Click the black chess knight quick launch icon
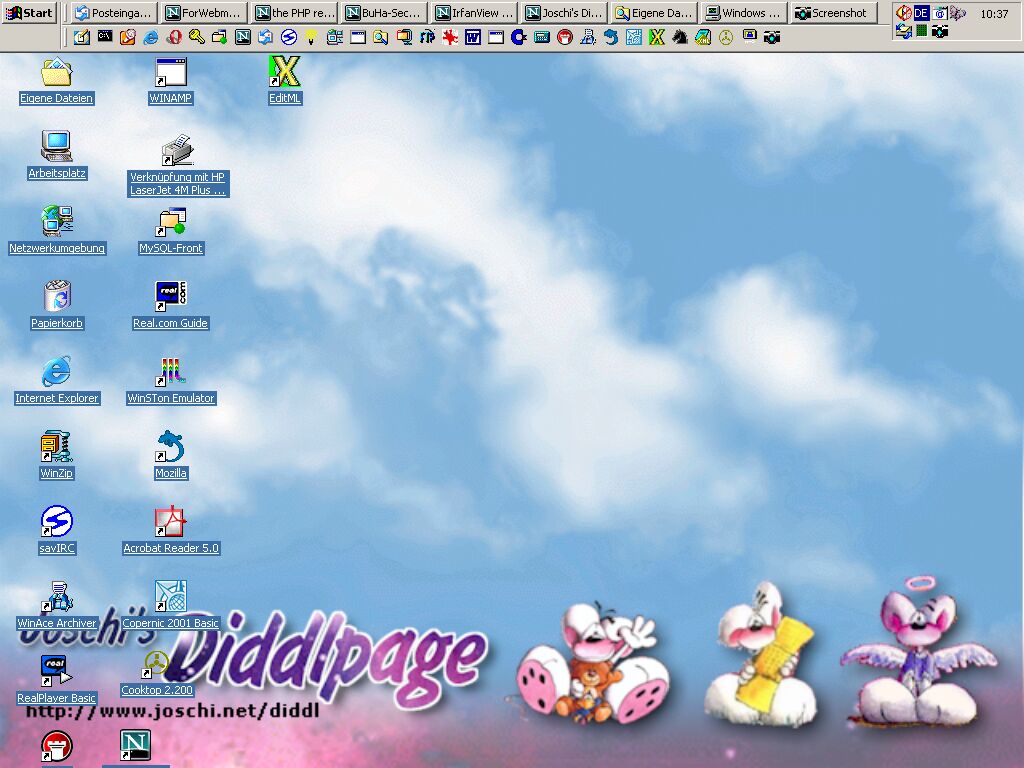Image resolution: width=1024 pixels, height=768 pixels. (680, 37)
